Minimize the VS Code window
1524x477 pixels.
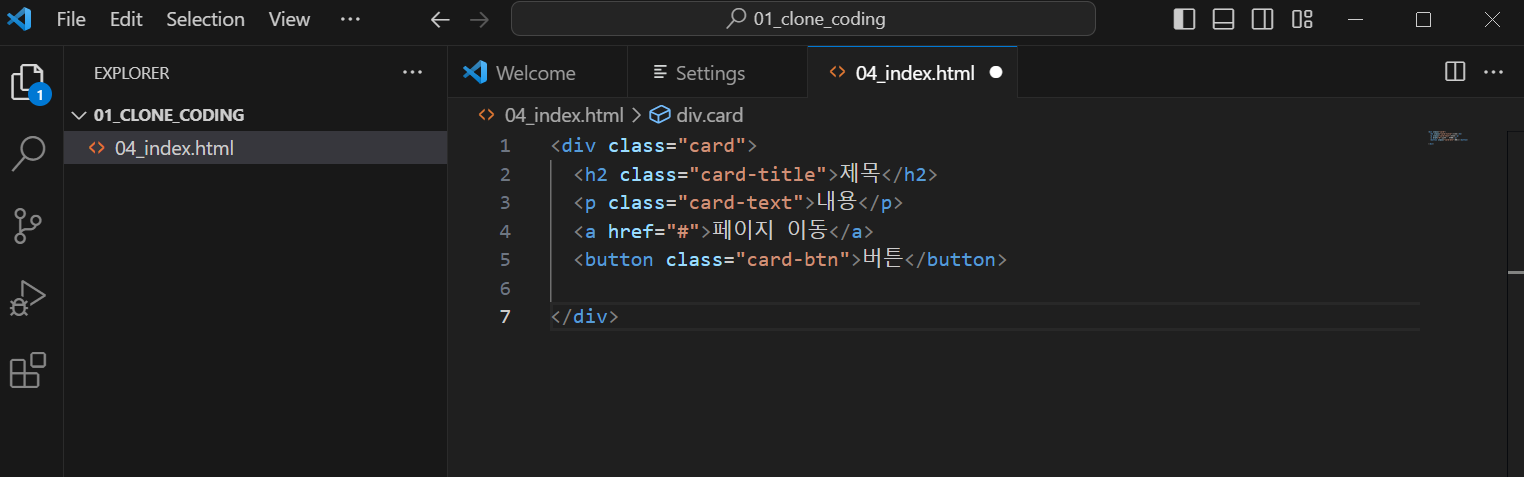[1355, 19]
